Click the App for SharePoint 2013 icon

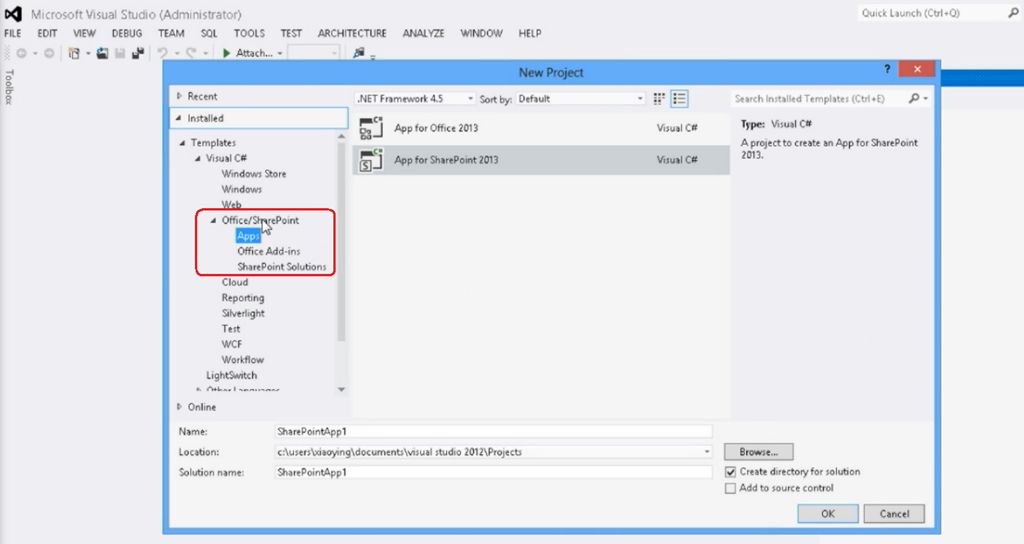pyautogui.click(x=371, y=160)
